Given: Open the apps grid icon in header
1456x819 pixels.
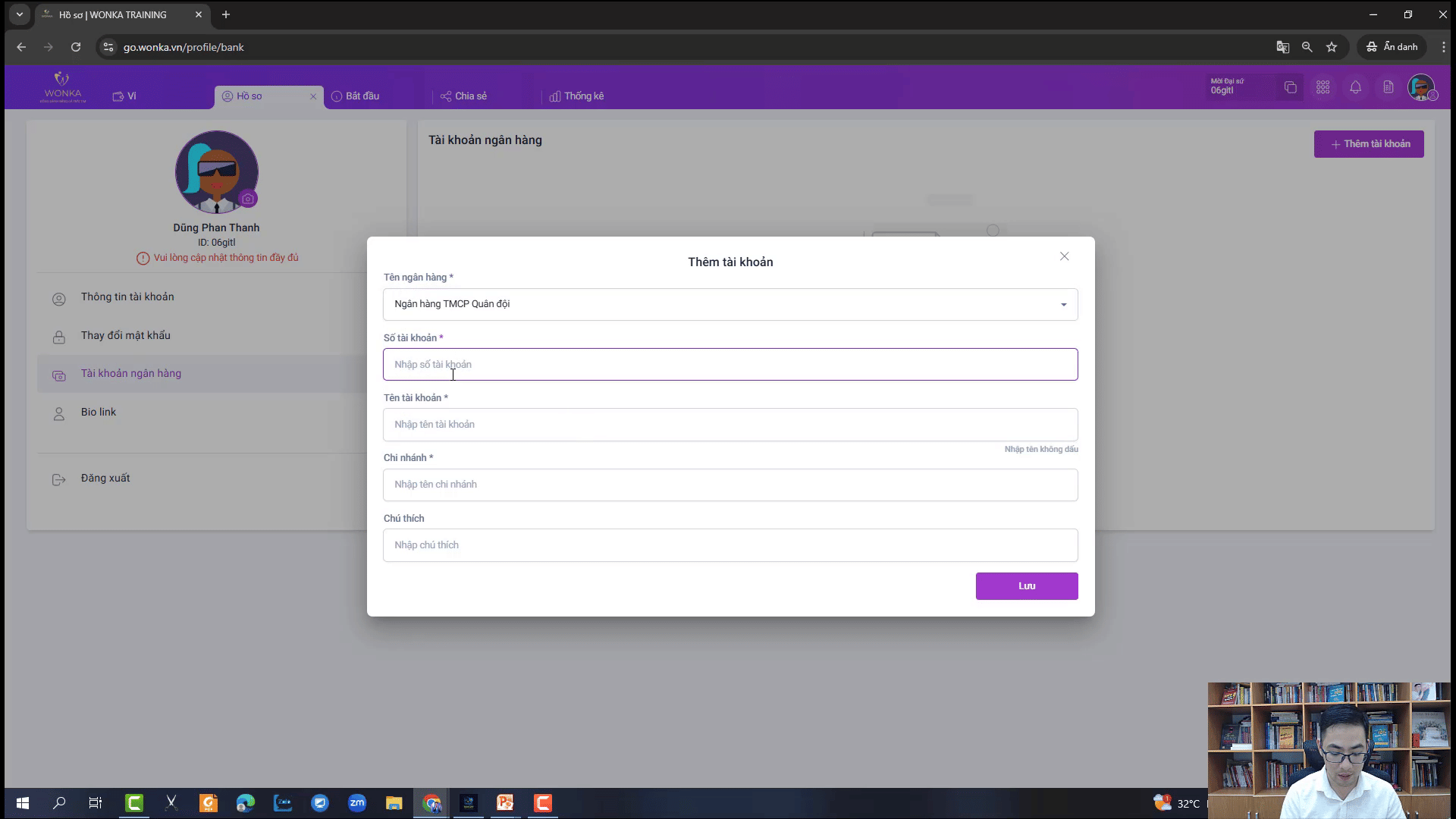Looking at the screenshot, I should point(1323,87).
